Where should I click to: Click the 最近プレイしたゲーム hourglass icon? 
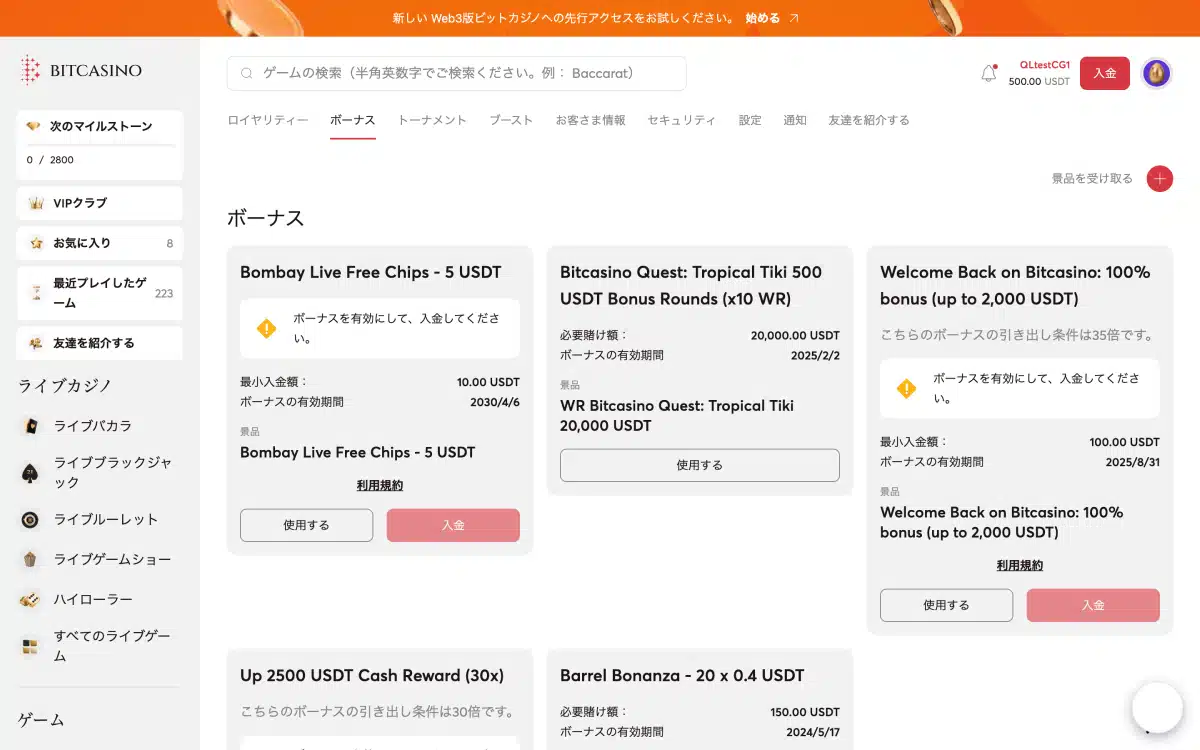click(36, 293)
